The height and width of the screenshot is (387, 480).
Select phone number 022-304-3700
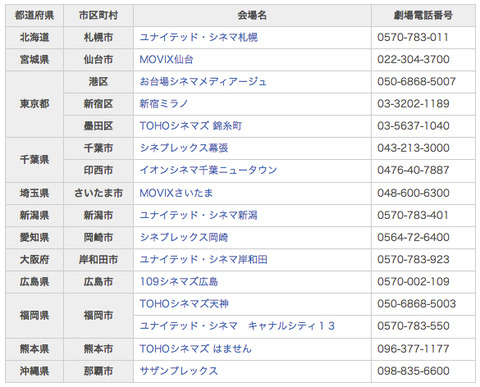(x=413, y=59)
